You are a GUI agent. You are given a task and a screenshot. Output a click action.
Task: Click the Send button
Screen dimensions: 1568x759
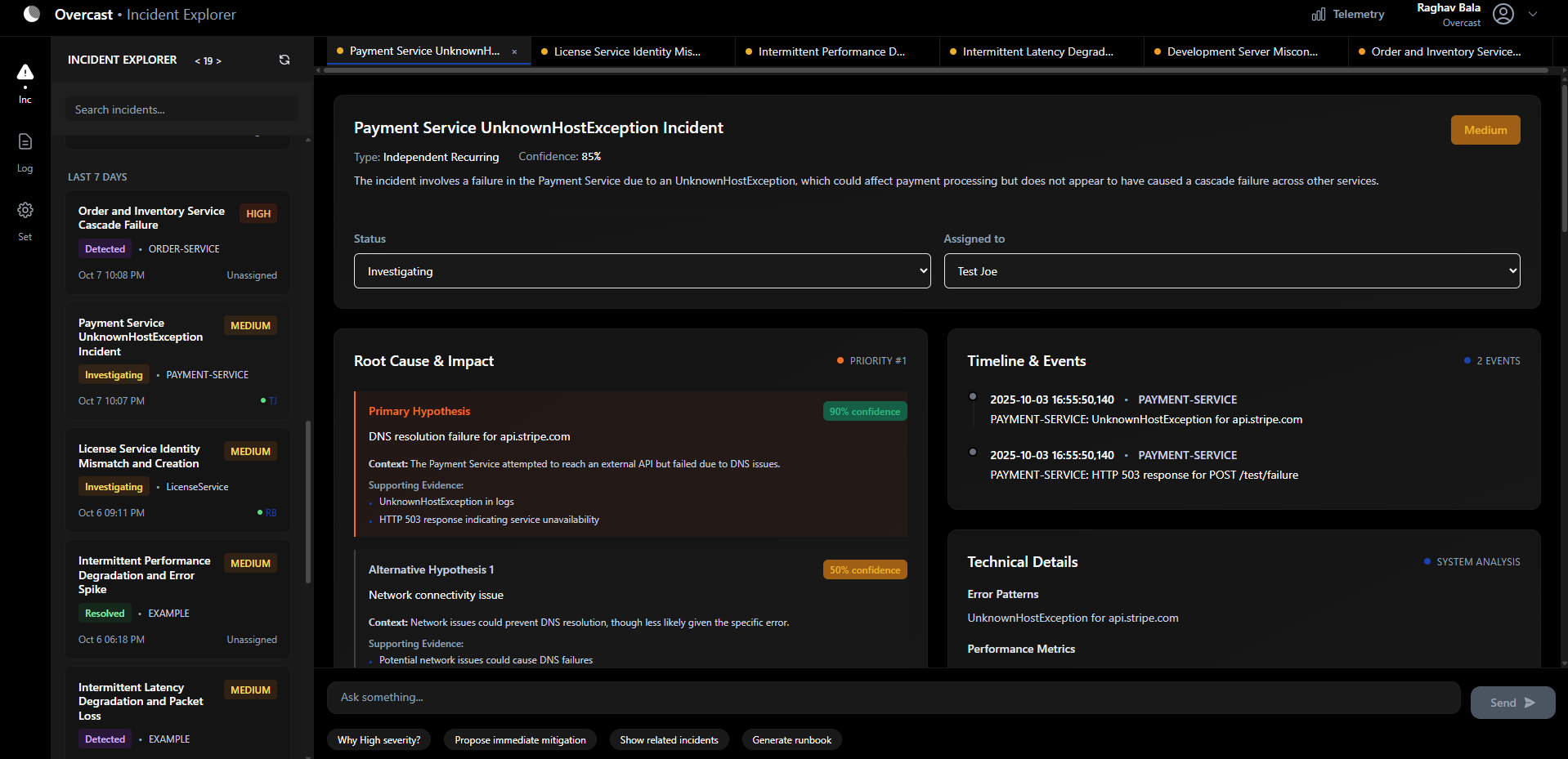pos(1512,703)
